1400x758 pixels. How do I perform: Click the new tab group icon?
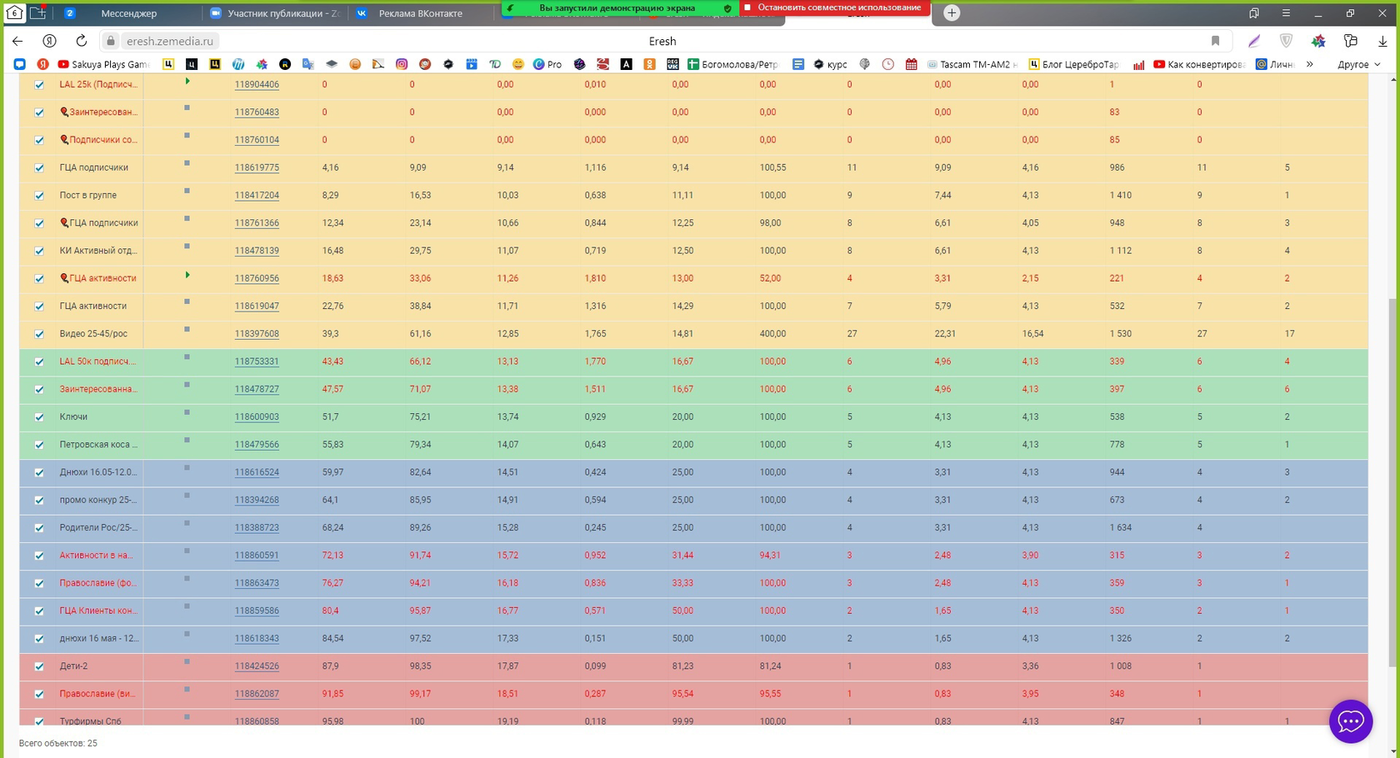[38, 13]
